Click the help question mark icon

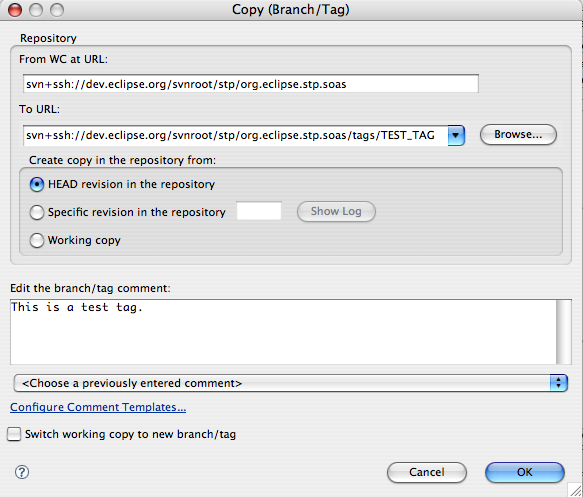pos(22,472)
